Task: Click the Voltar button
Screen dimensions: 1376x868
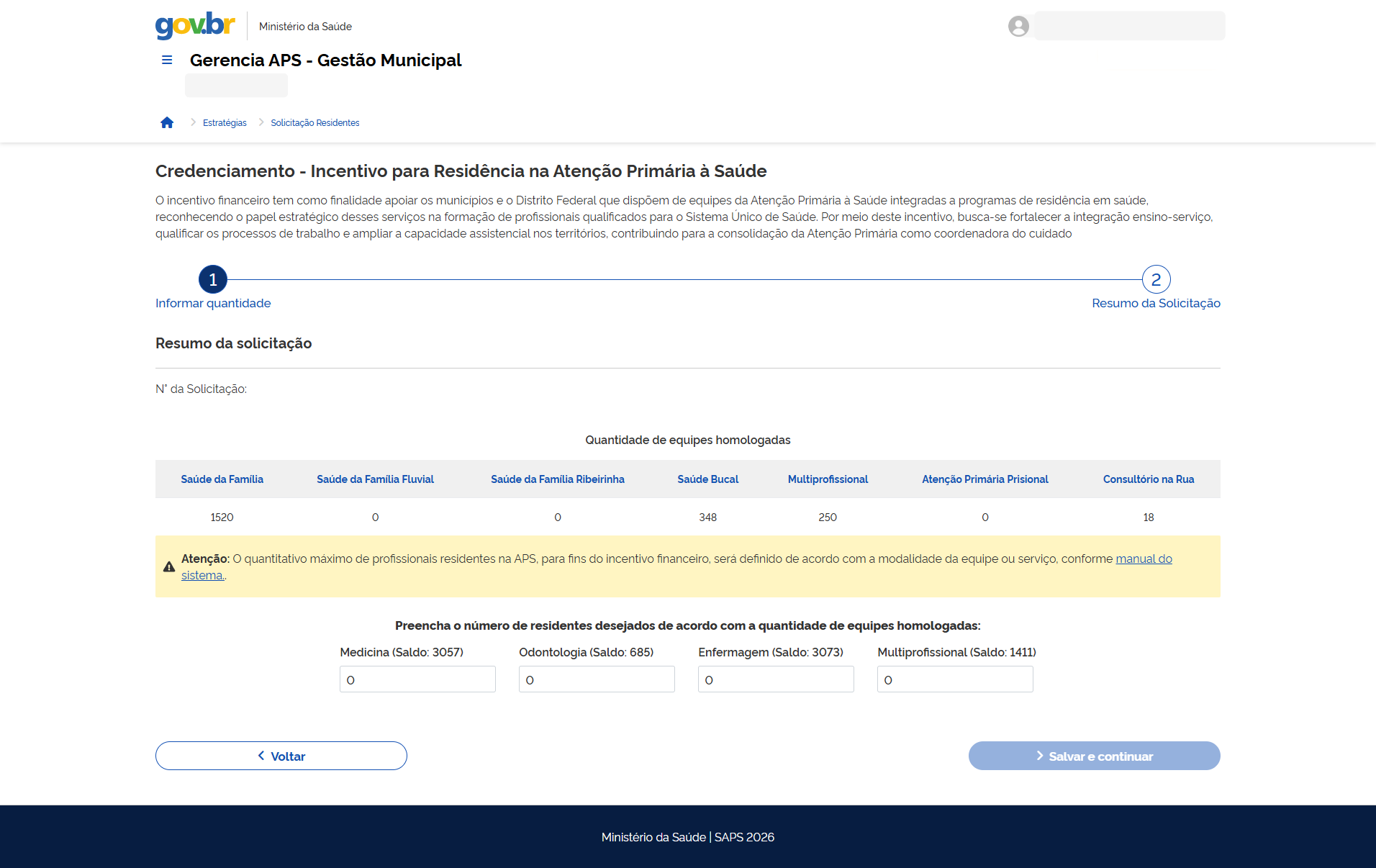Action: [281, 756]
